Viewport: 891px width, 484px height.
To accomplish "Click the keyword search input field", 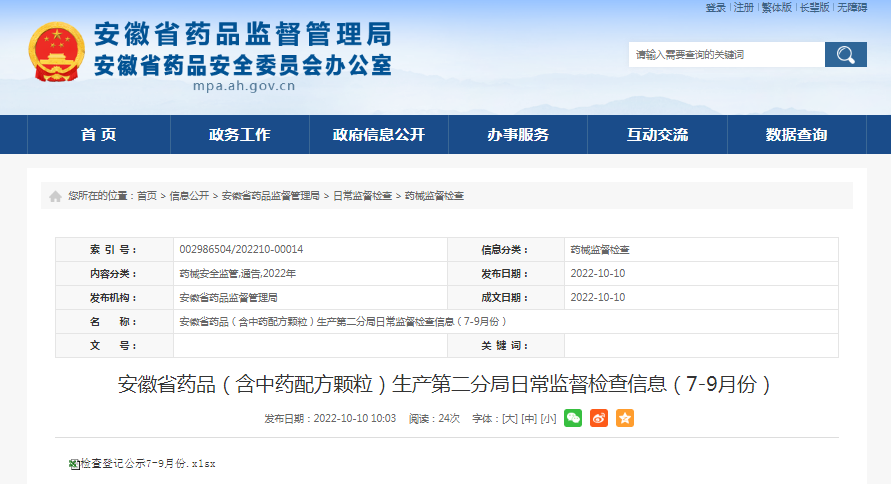I will 727,55.
